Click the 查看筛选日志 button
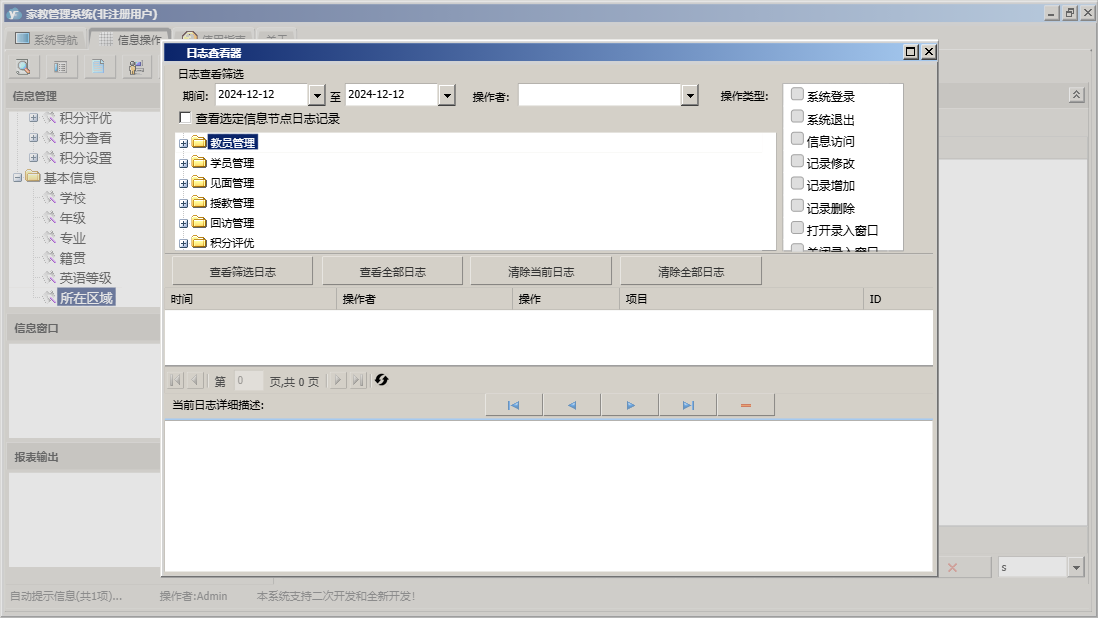This screenshot has width=1098, height=618. click(x=242, y=272)
